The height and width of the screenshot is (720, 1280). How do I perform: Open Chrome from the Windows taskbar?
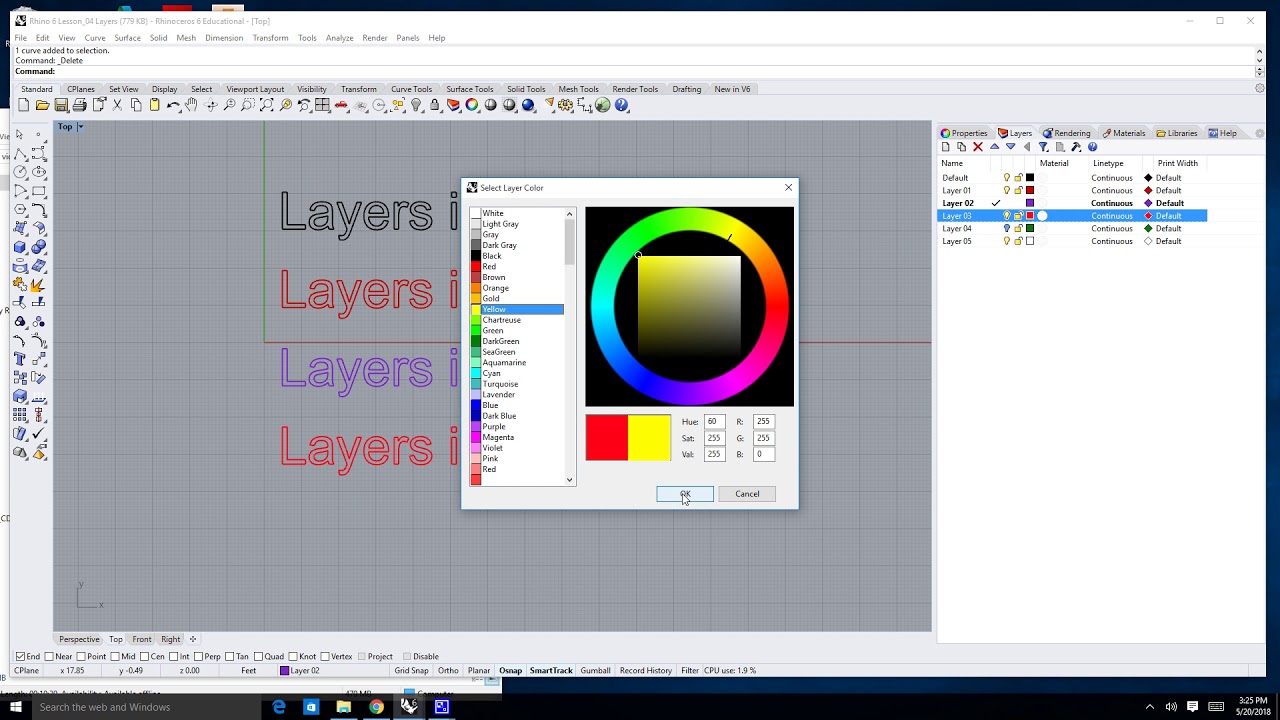point(376,707)
